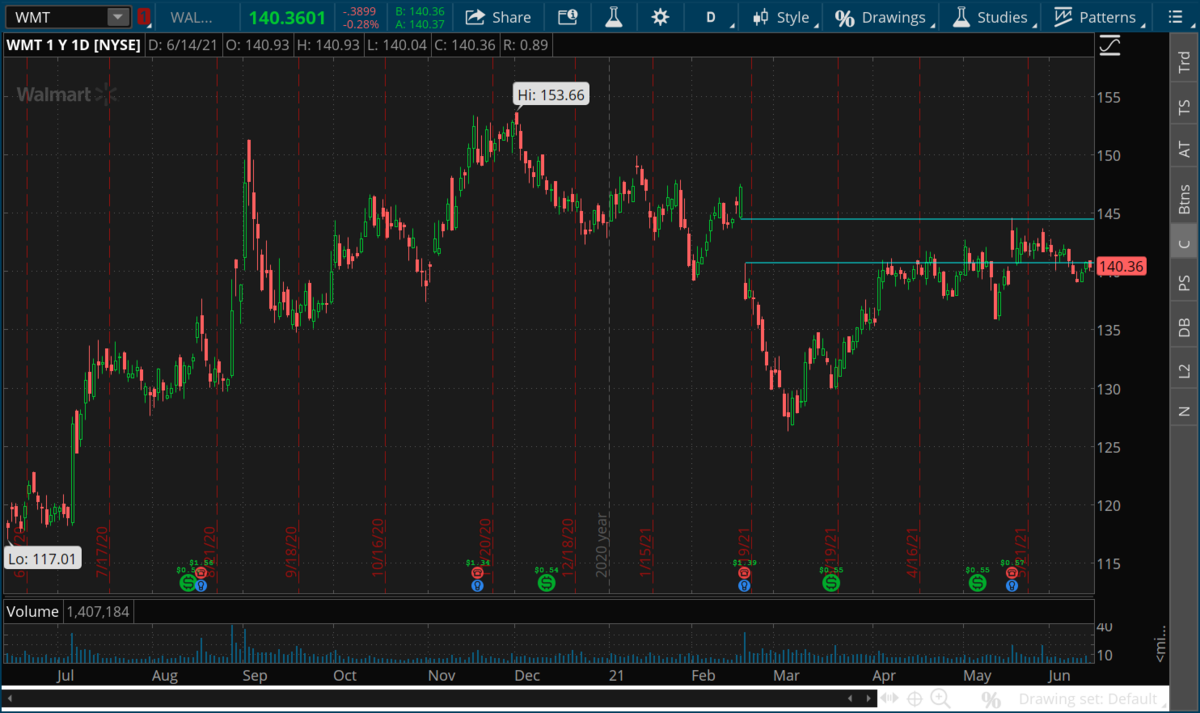Click the May dividend icon labeled $0.55
Image resolution: width=1200 pixels, height=713 pixels.
pos(977,582)
